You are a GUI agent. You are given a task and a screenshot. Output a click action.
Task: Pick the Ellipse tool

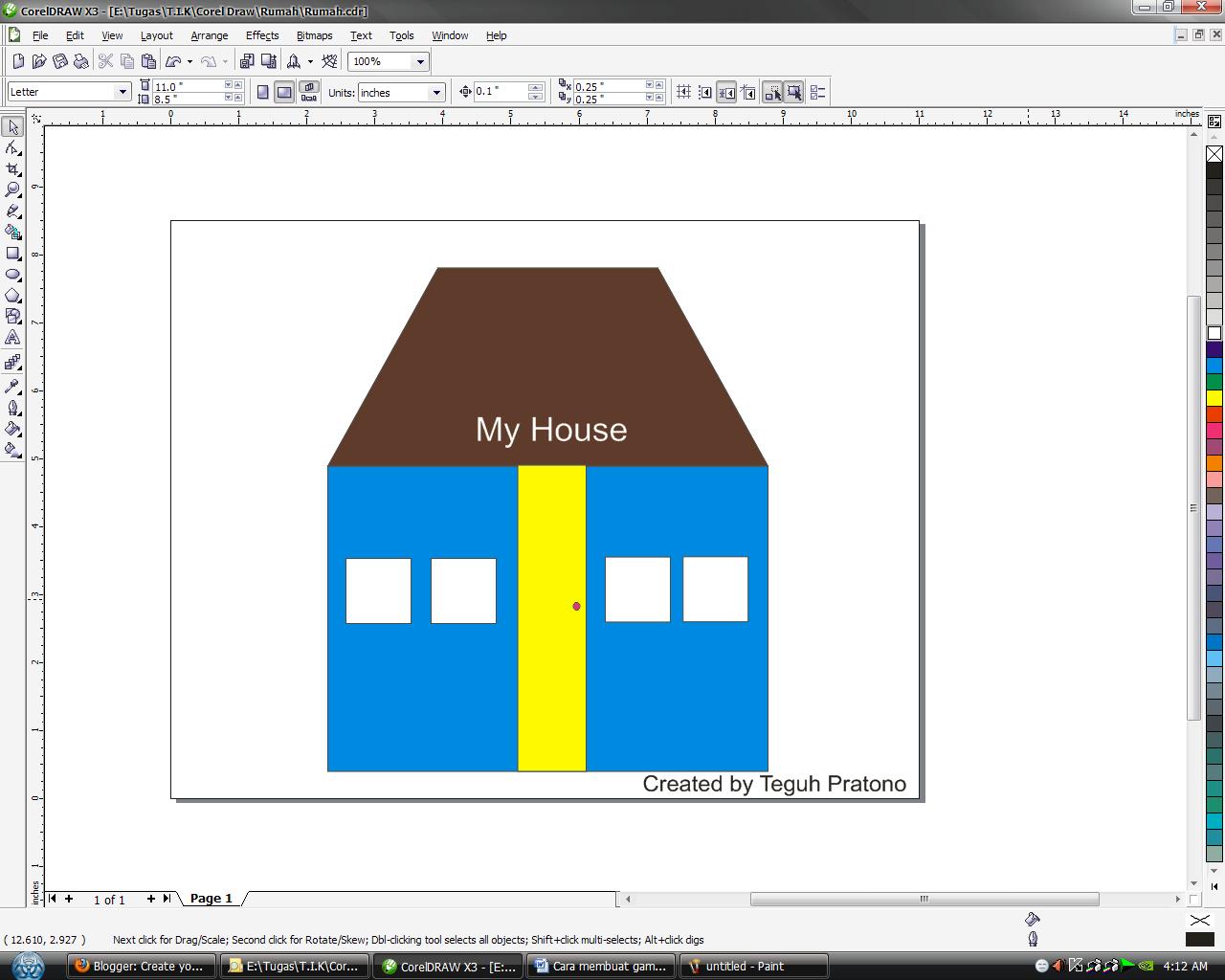pyautogui.click(x=12, y=275)
